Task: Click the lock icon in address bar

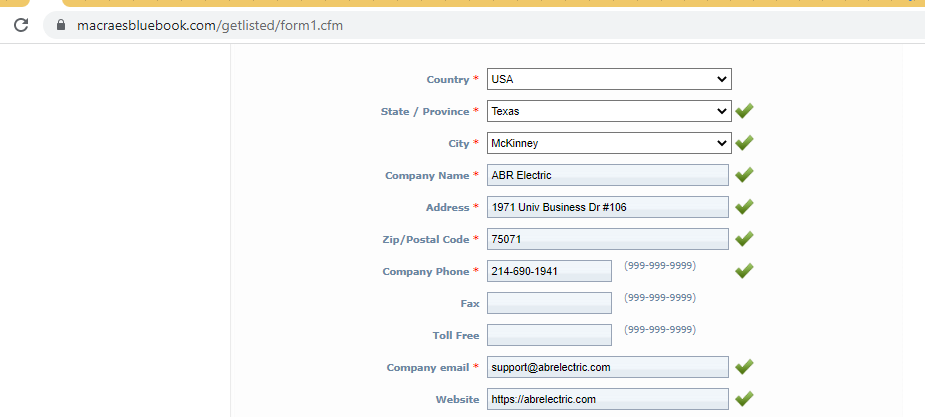Action: click(60, 25)
